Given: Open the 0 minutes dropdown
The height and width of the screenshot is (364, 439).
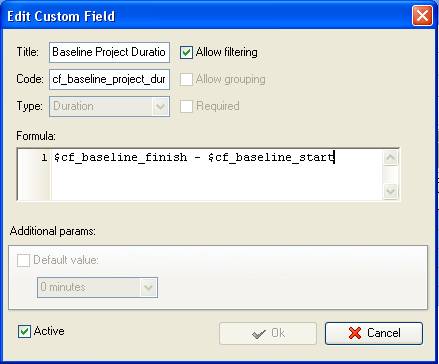Looking at the screenshot, I should (x=97, y=287).
